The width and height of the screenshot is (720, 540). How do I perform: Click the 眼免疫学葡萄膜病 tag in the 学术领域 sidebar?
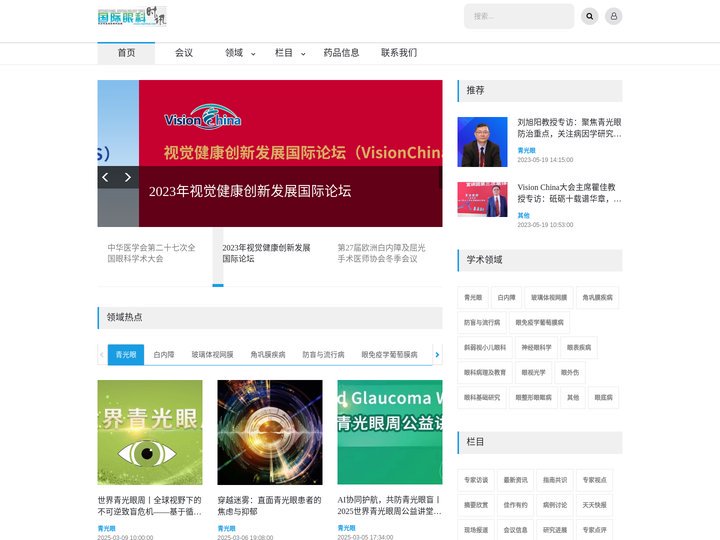[x=540, y=322]
